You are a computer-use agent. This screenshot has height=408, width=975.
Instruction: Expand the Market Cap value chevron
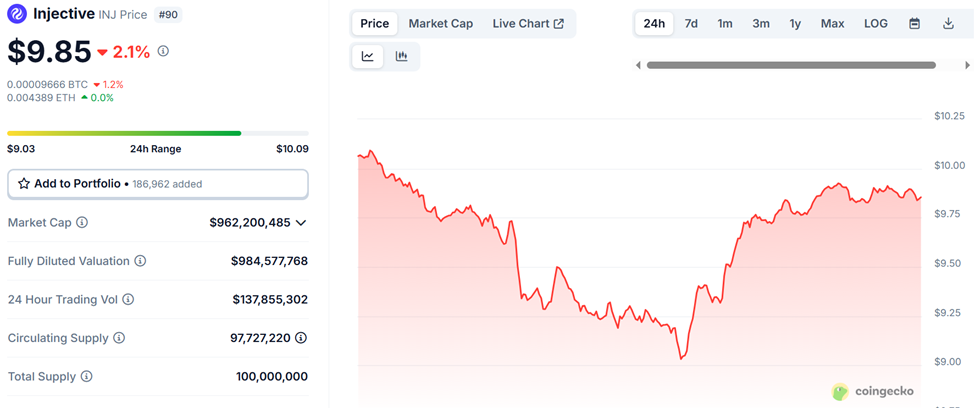(301, 223)
